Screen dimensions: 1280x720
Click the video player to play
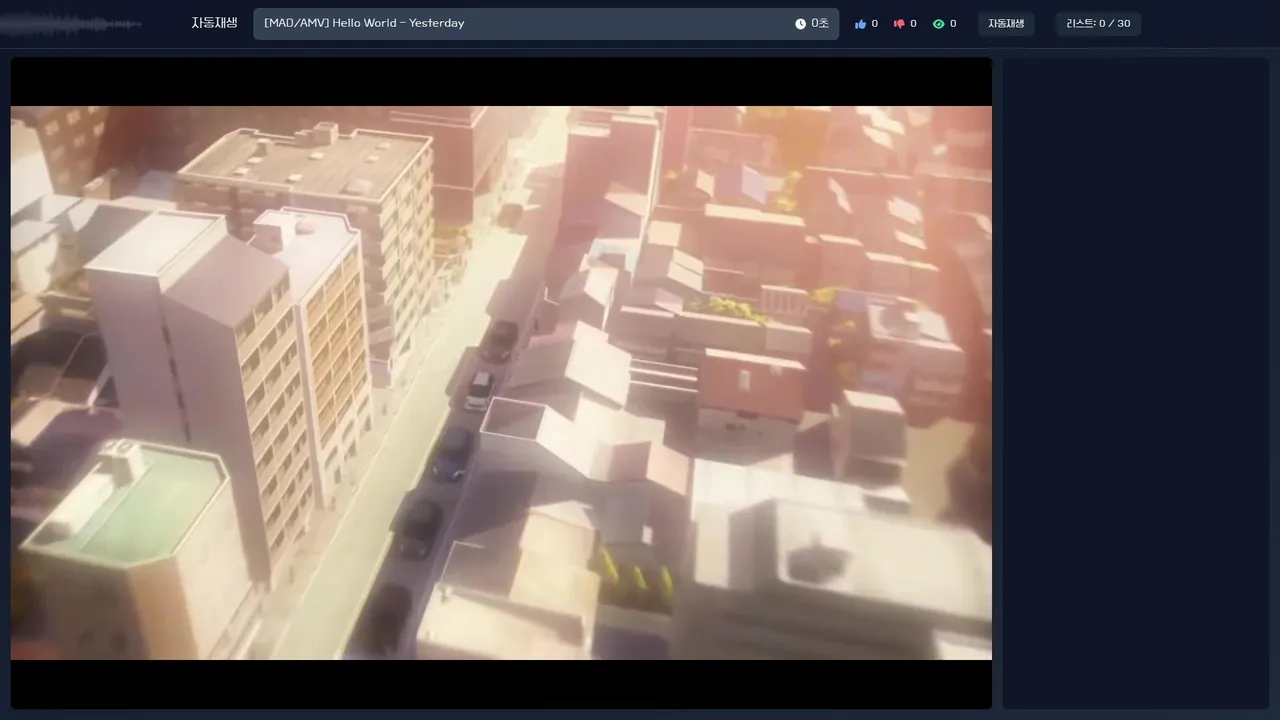(501, 383)
